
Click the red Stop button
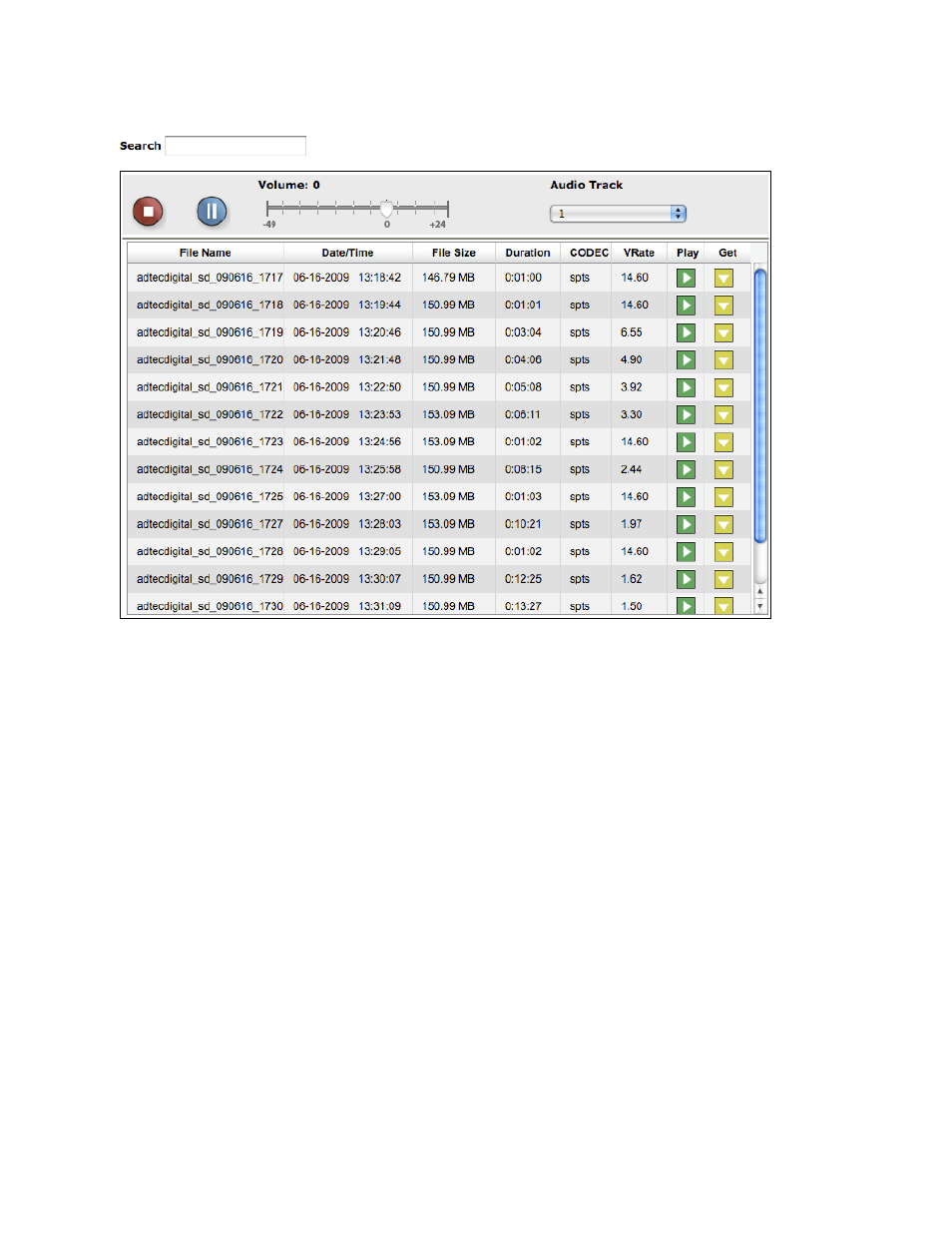[148, 211]
